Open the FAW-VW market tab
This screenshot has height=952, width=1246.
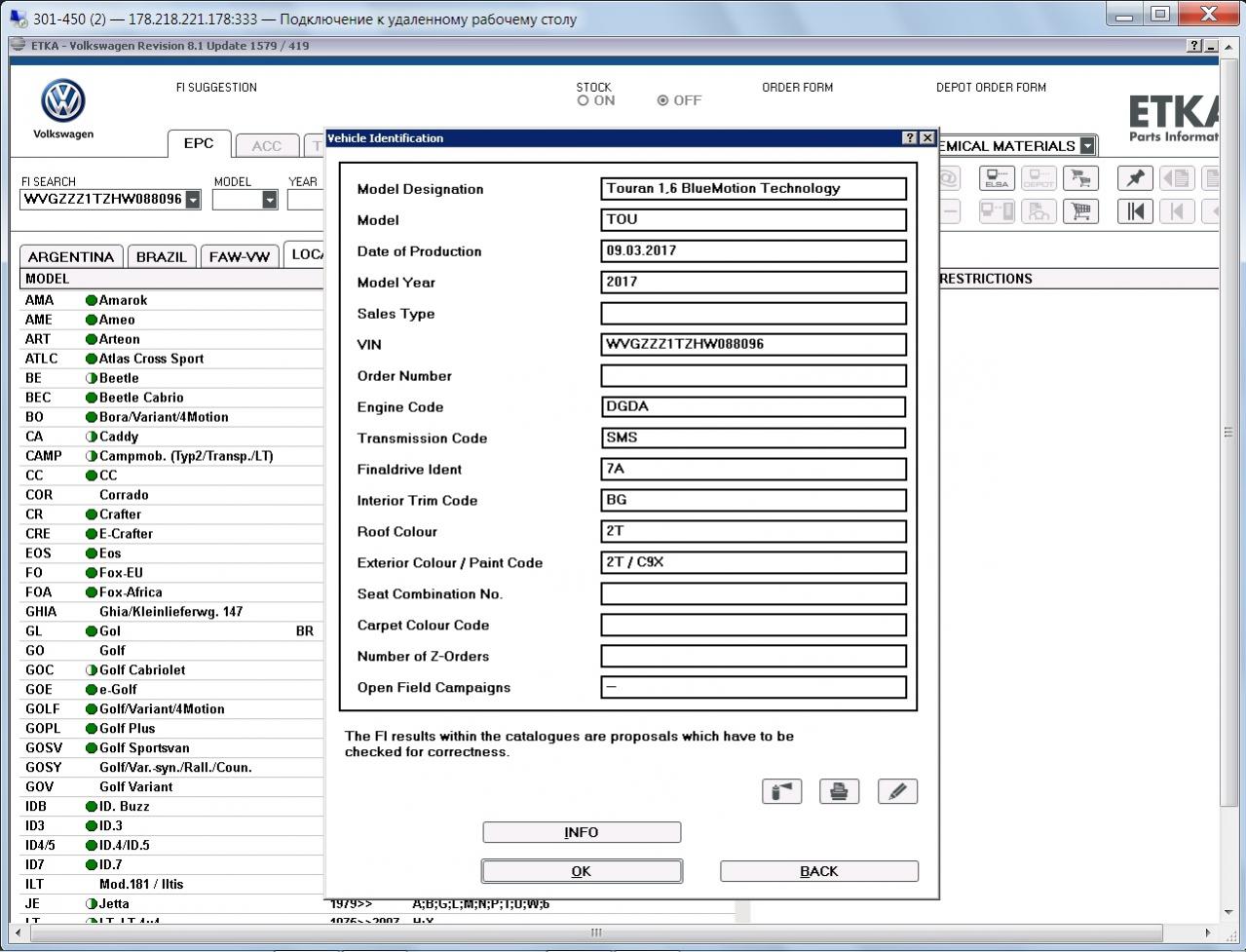(239, 256)
